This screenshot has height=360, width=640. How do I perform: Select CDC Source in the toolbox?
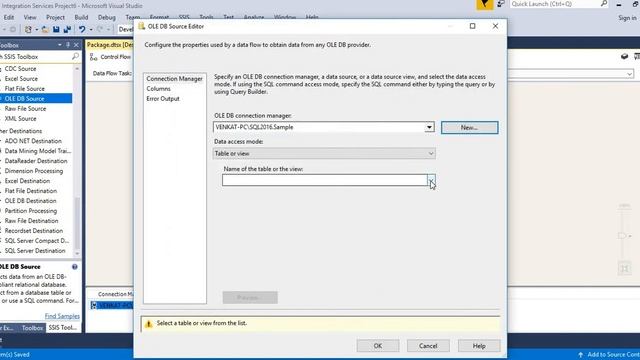(20, 69)
